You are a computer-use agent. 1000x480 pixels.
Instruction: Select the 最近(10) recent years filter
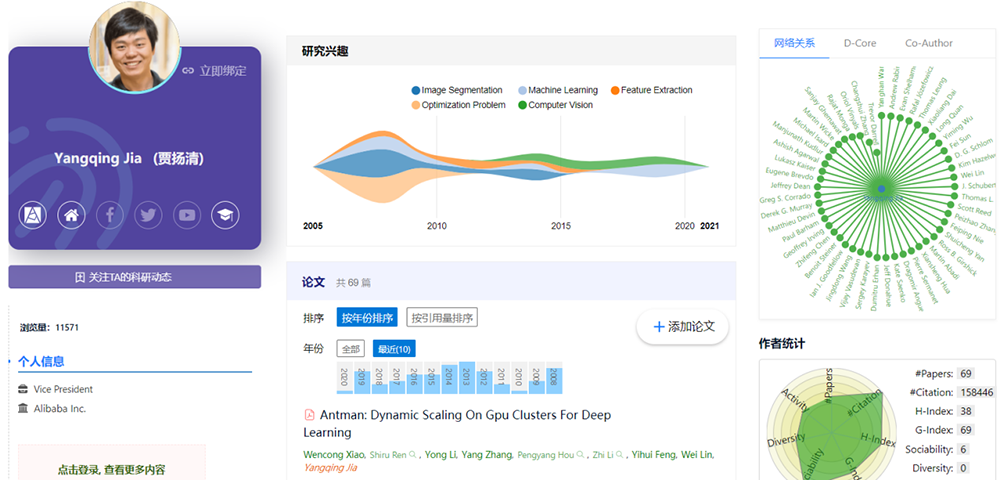[x=394, y=349]
